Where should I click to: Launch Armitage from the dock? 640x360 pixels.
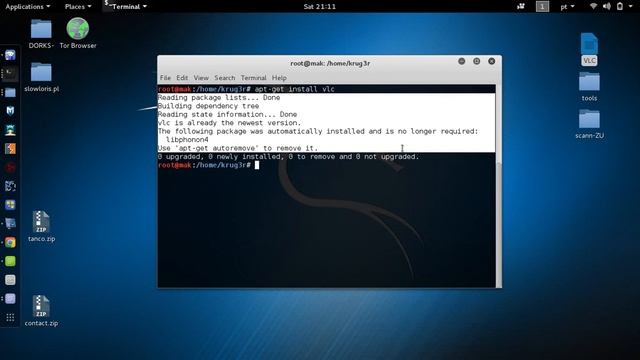click(10, 130)
